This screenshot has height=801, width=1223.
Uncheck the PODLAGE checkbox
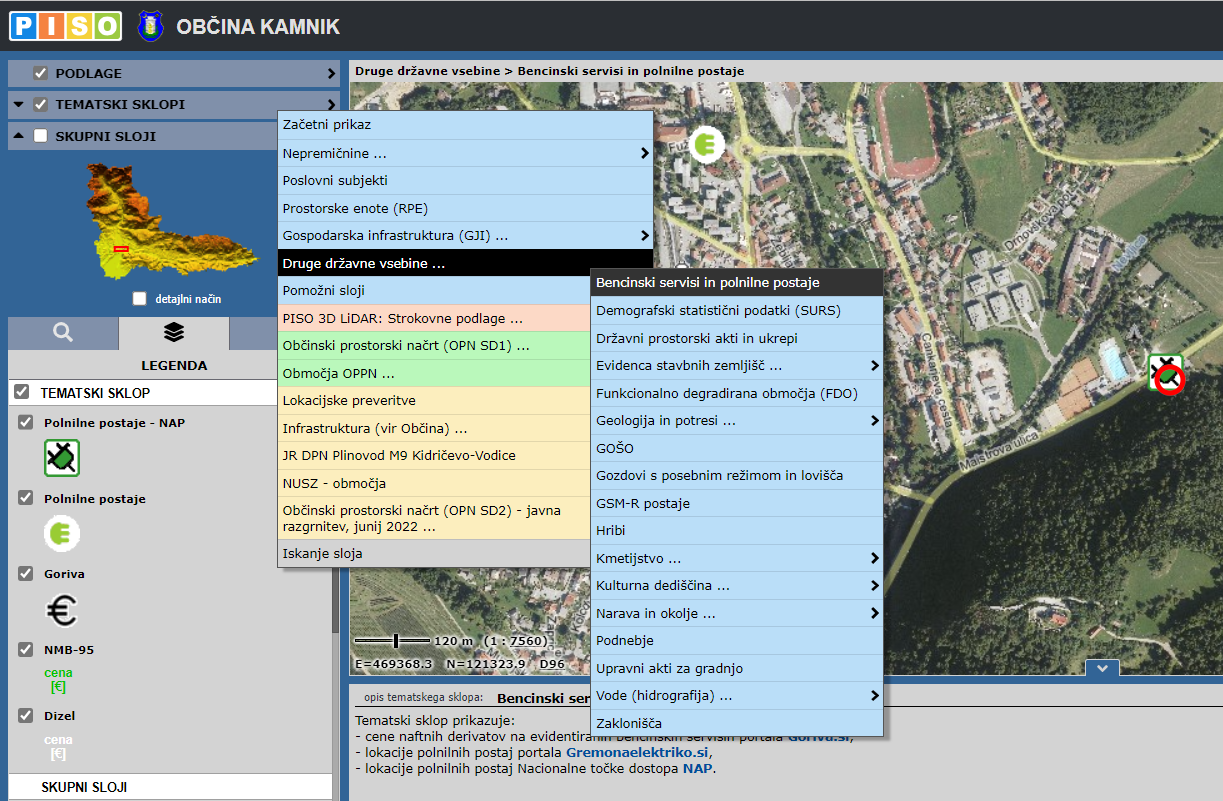(41, 73)
